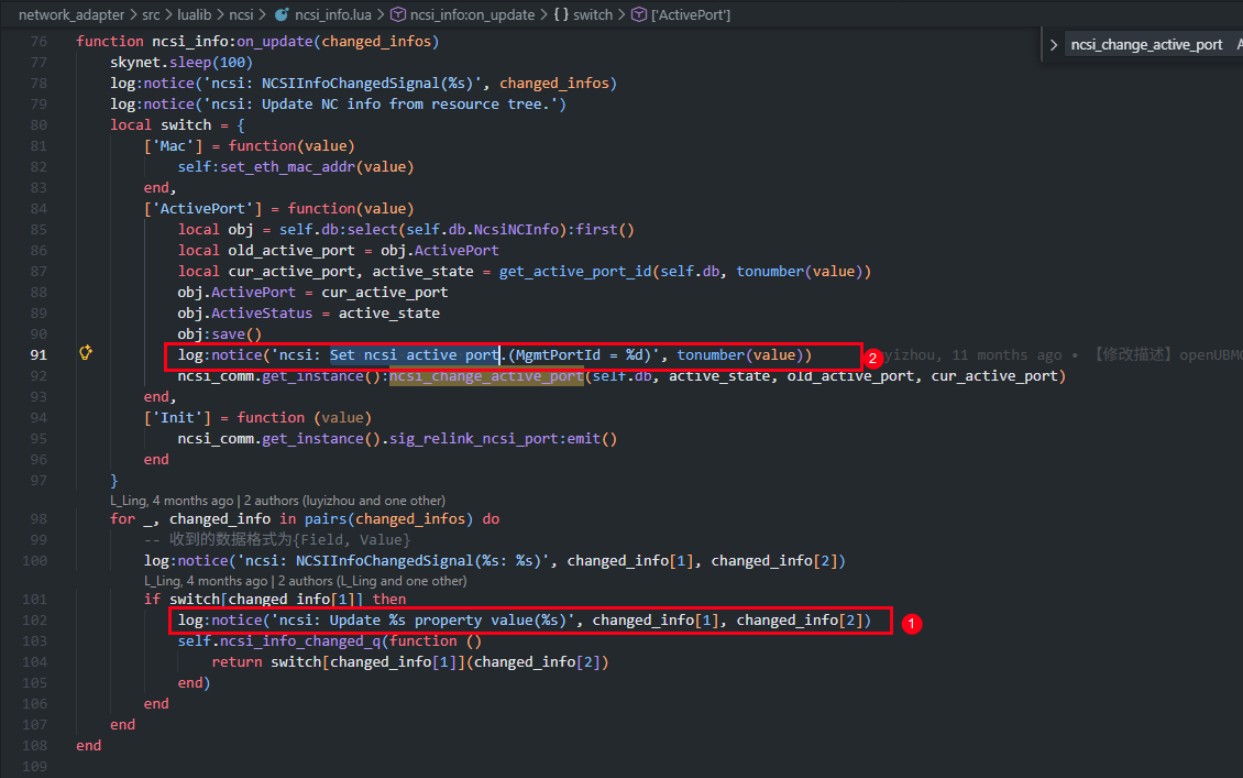Viewport: 1243px width, 778px height.
Task: Click the braces icon before switch breadcrumb
Action: [559, 15]
